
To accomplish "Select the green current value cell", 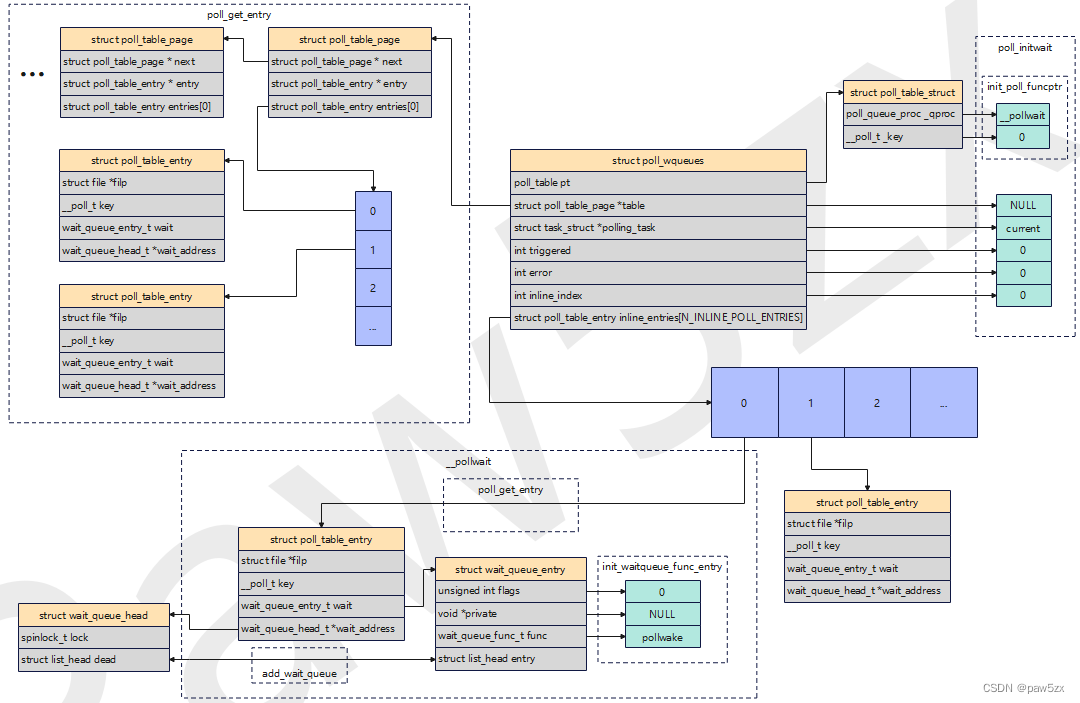I will (x=1023, y=228).
